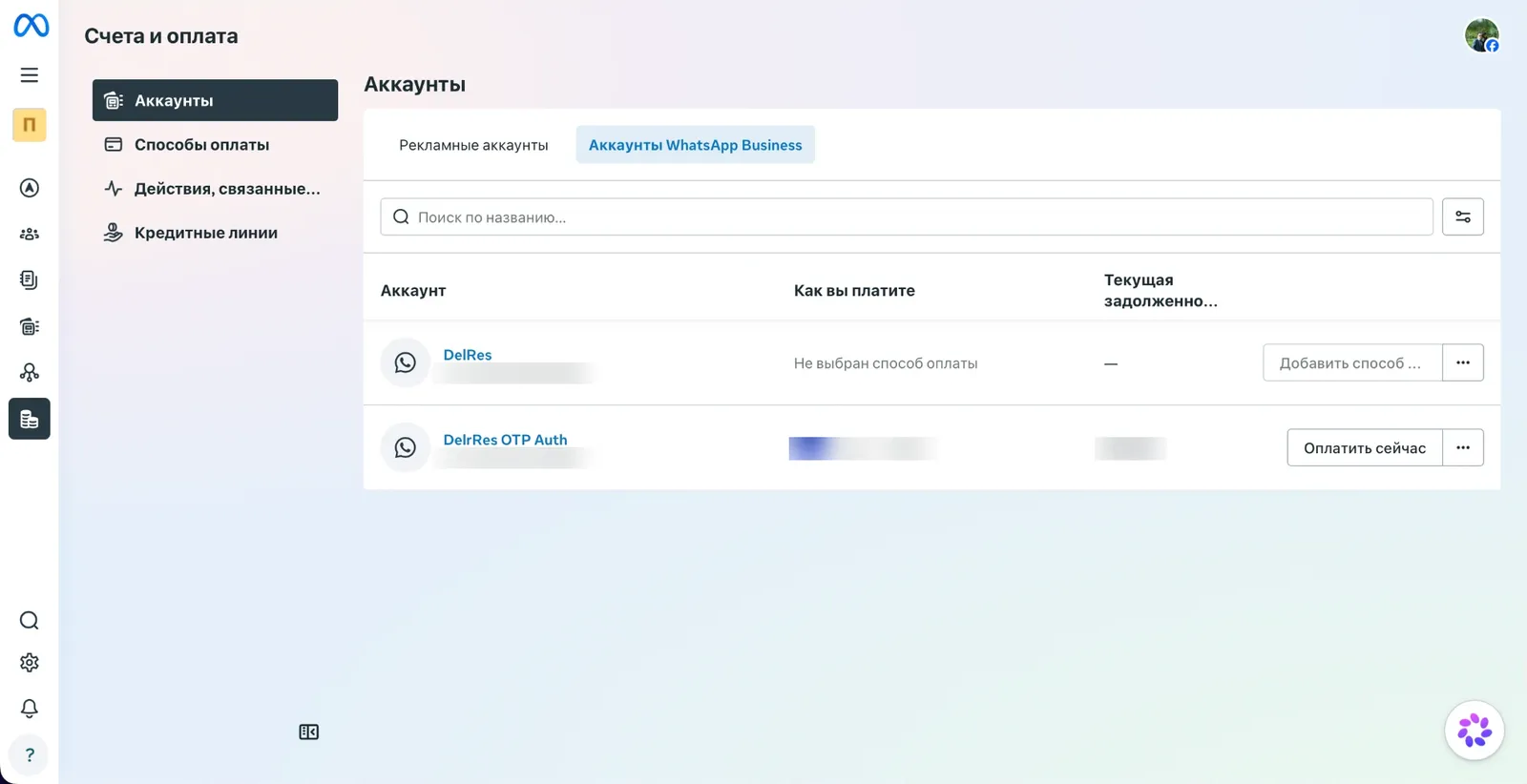Viewport: 1527px width, 784px height.
Task: Click the Аккаунт column header
Action: 413,291
